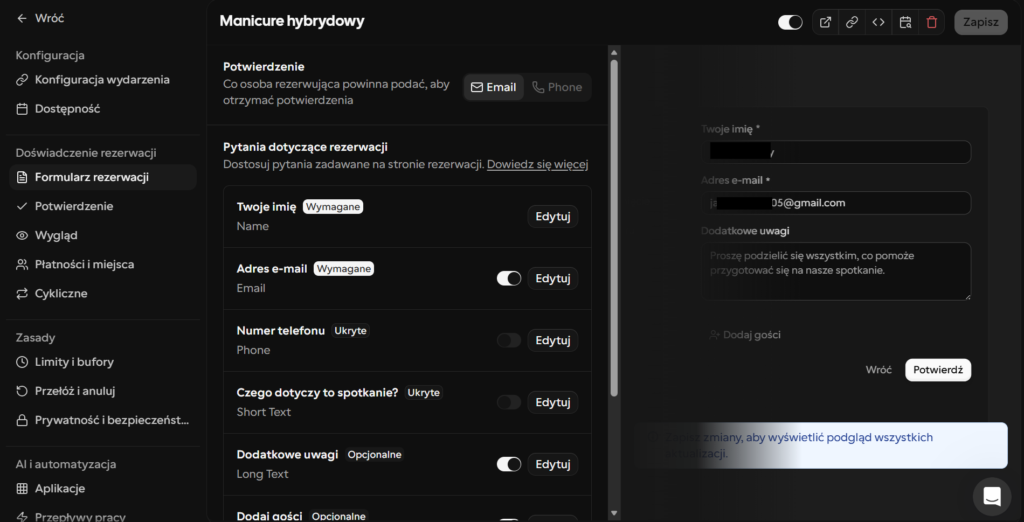The image size is (1024, 522).
Task: Click the Ukryte badge next to Numer telefonu
Action: (351, 331)
